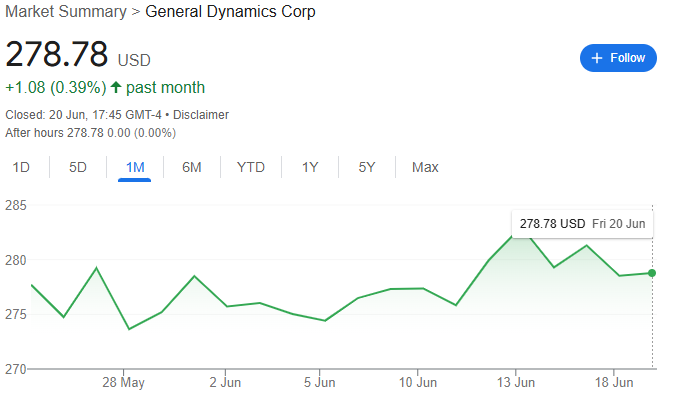Select the 1D time range tab

click(21, 167)
